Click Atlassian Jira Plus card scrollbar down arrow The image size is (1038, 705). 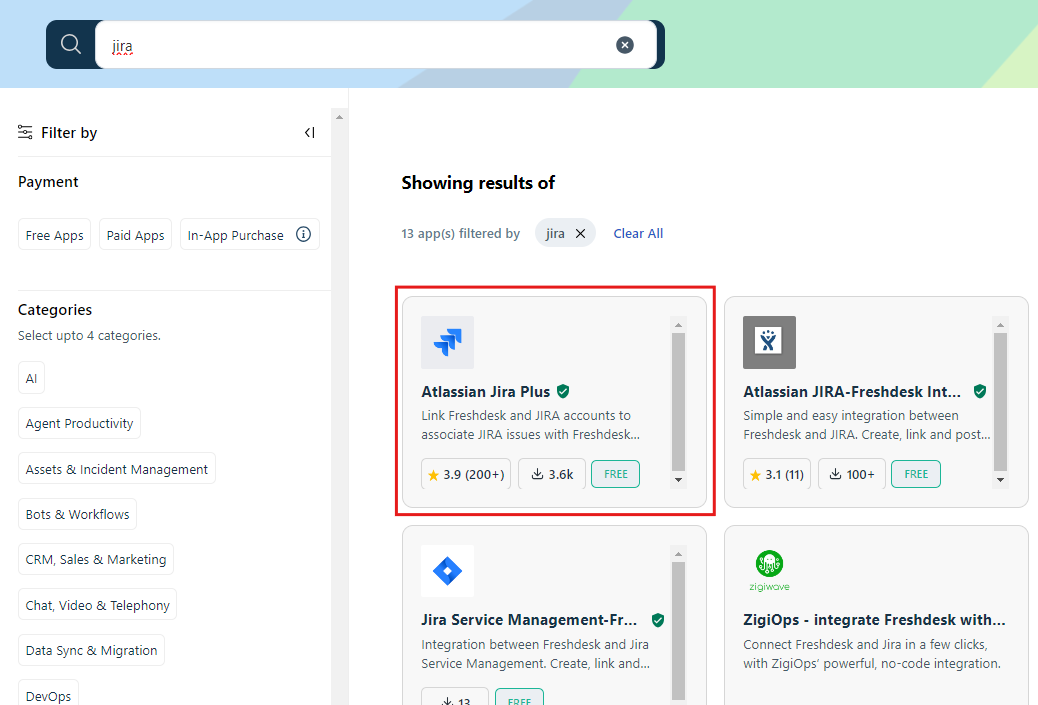(679, 480)
